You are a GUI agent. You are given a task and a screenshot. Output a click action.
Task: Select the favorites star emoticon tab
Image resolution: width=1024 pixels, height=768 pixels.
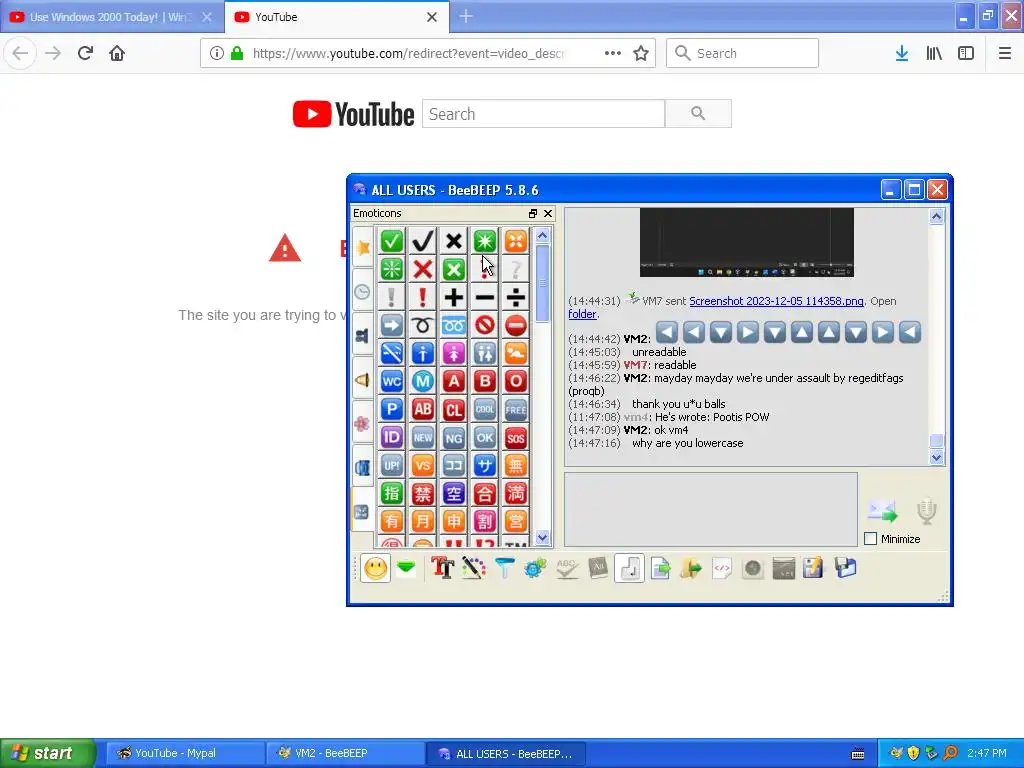tap(362, 248)
